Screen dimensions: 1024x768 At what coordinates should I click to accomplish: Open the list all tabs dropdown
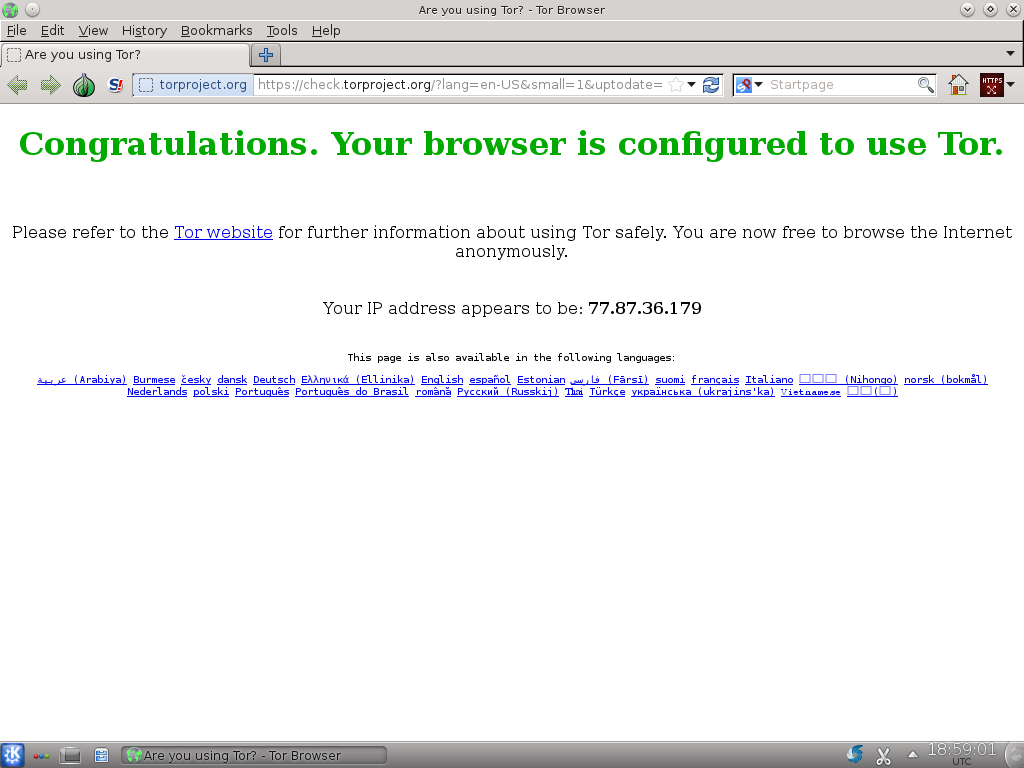point(1009,54)
